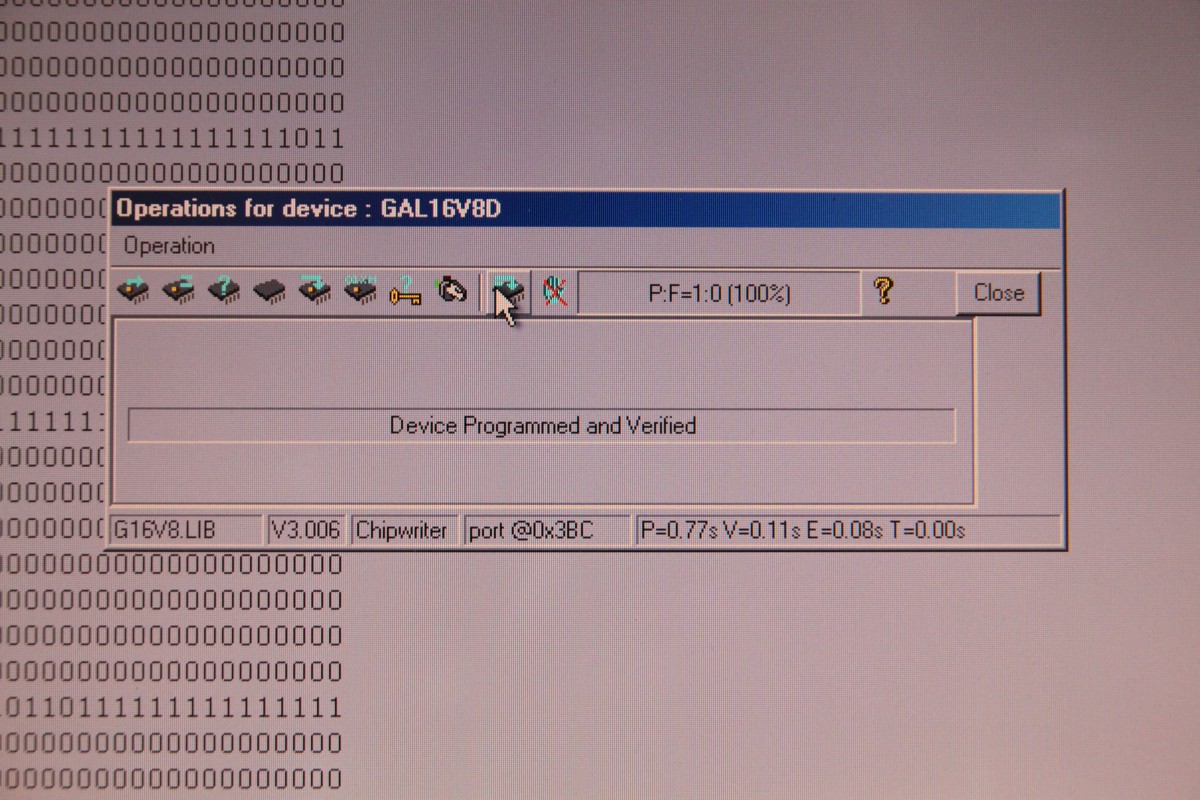The image size is (1200, 800).
Task: Click the chip icon with down arrow
Action: click(x=314, y=291)
